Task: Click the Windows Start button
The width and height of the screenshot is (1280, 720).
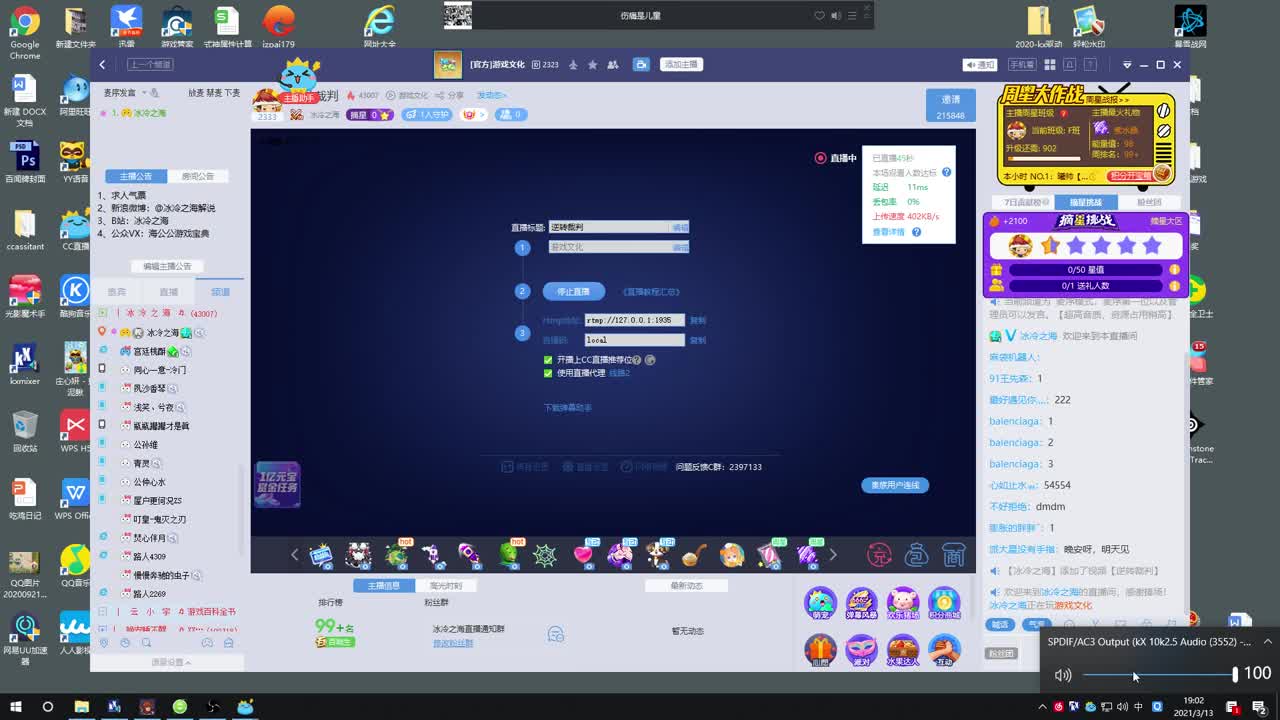Action: [x=16, y=707]
